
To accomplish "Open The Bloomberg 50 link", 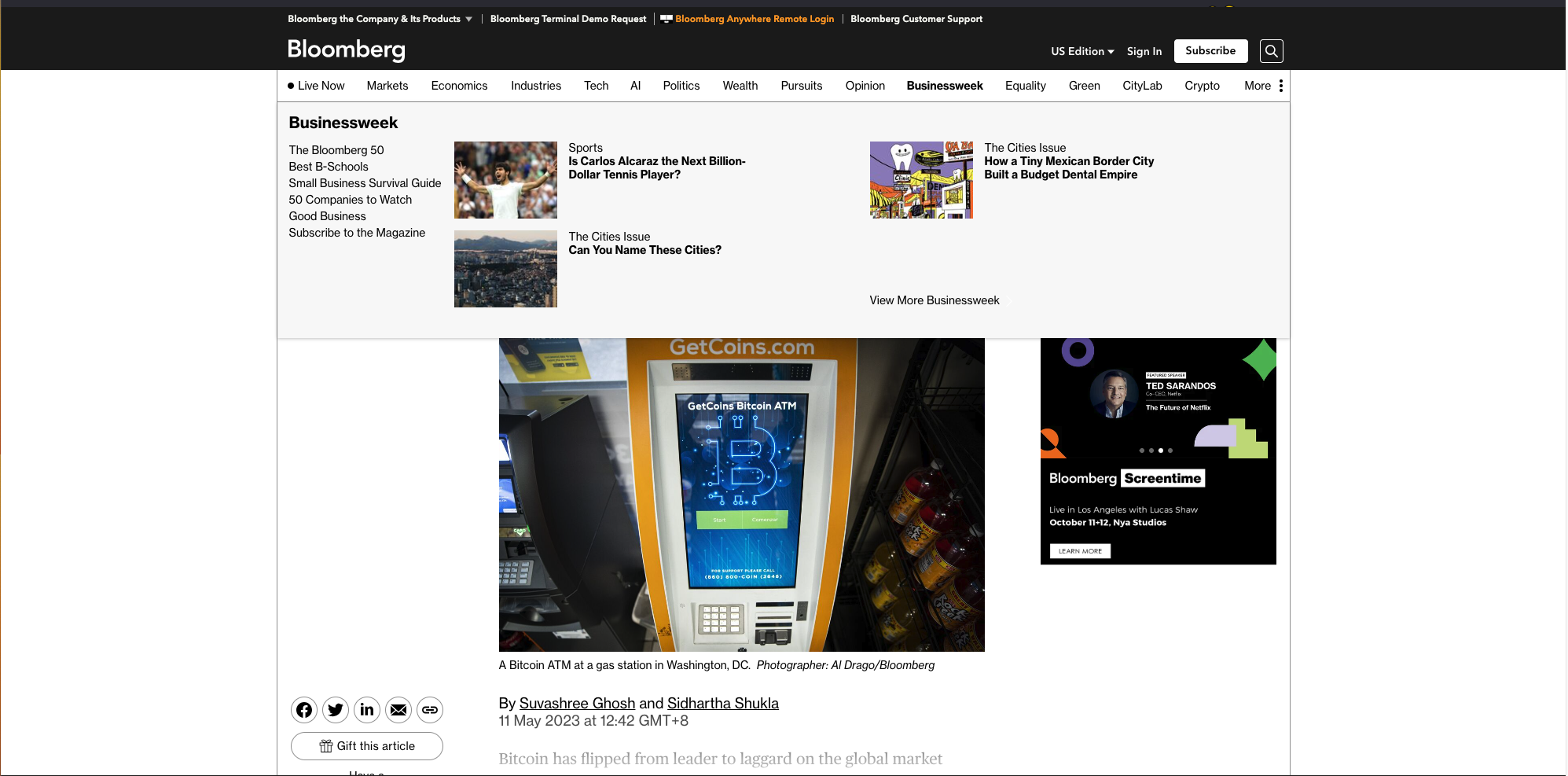I will pos(336,150).
